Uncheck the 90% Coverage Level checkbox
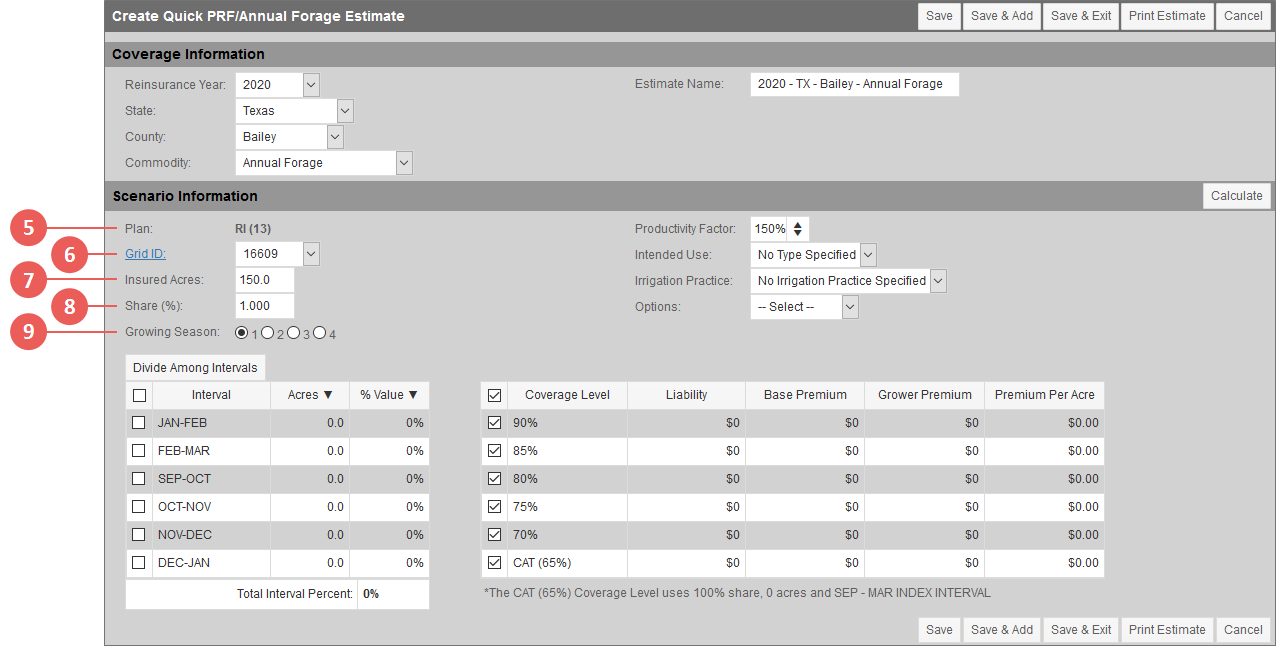This screenshot has width=1276, height=646. point(494,422)
